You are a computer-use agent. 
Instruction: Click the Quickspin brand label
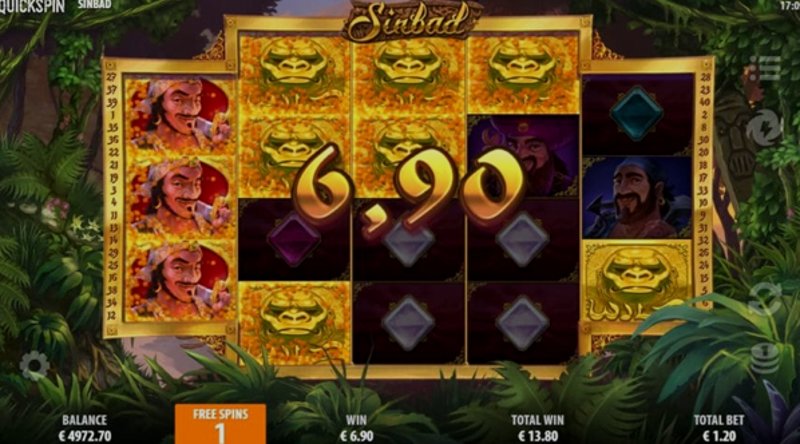[33, 7]
